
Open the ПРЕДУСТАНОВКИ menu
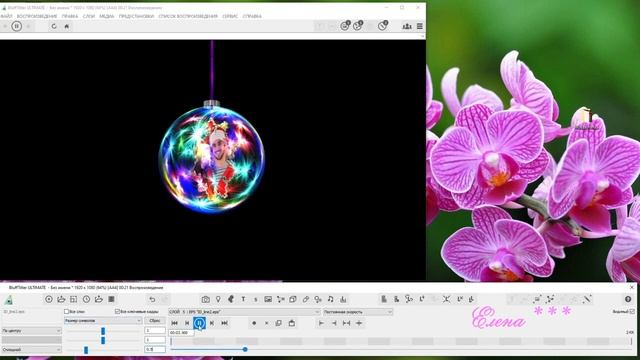pos(136,16)
